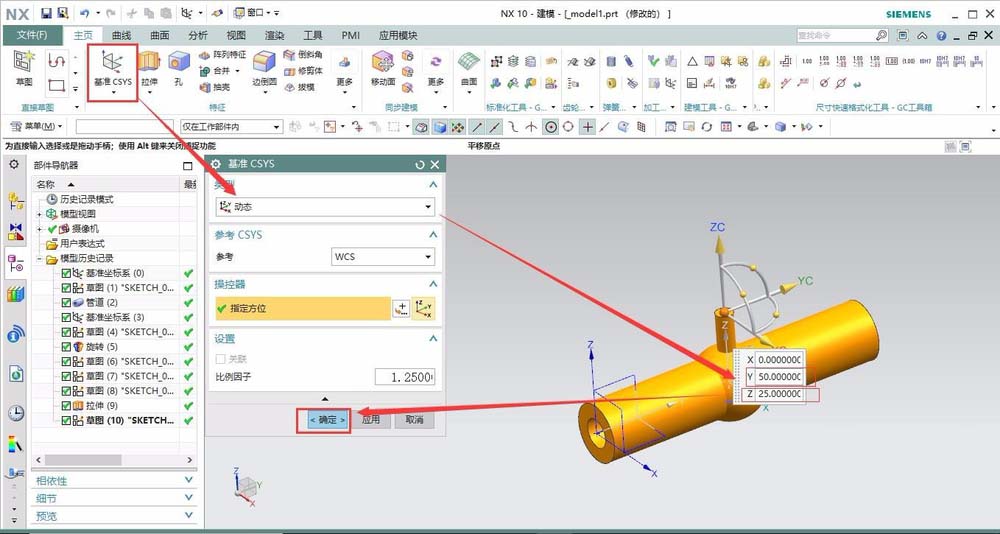Collapse the 参考 CSYS section
1000x534 pixels.
click(x=433, y=235)
